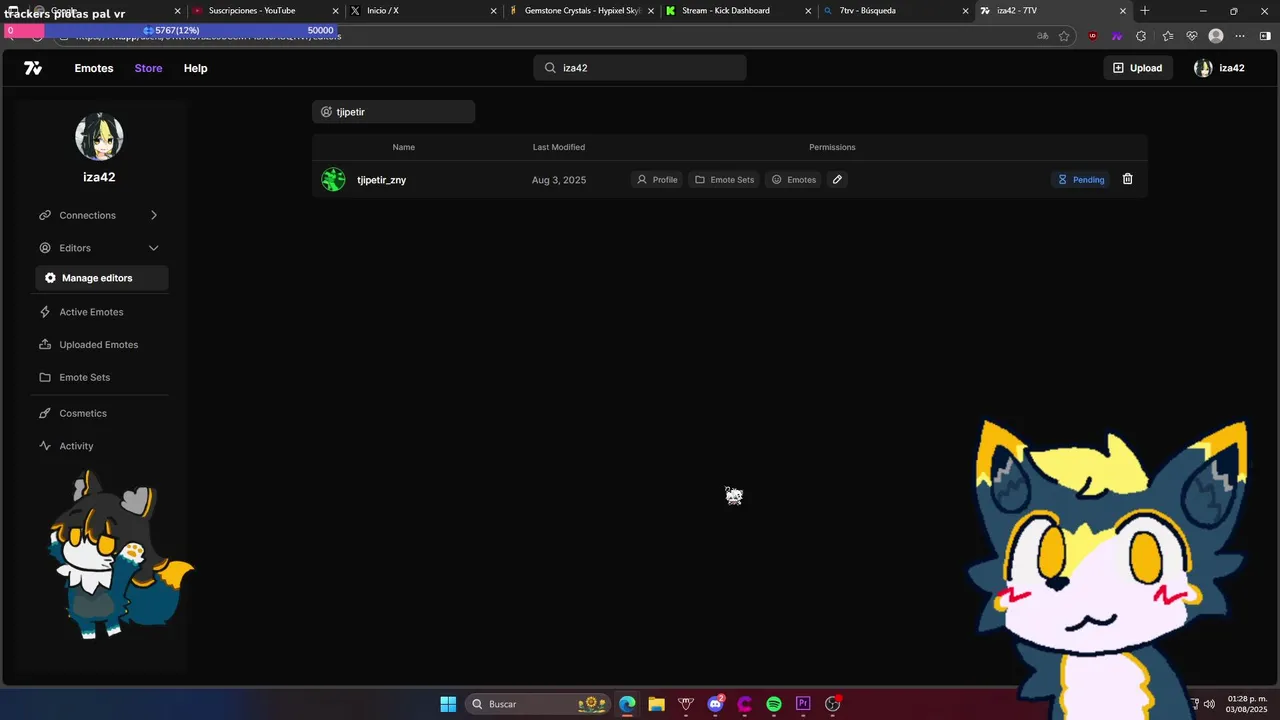1280x720 pixels.
Task: Click the large iza42 profile avatar
Action: (99, 137)
